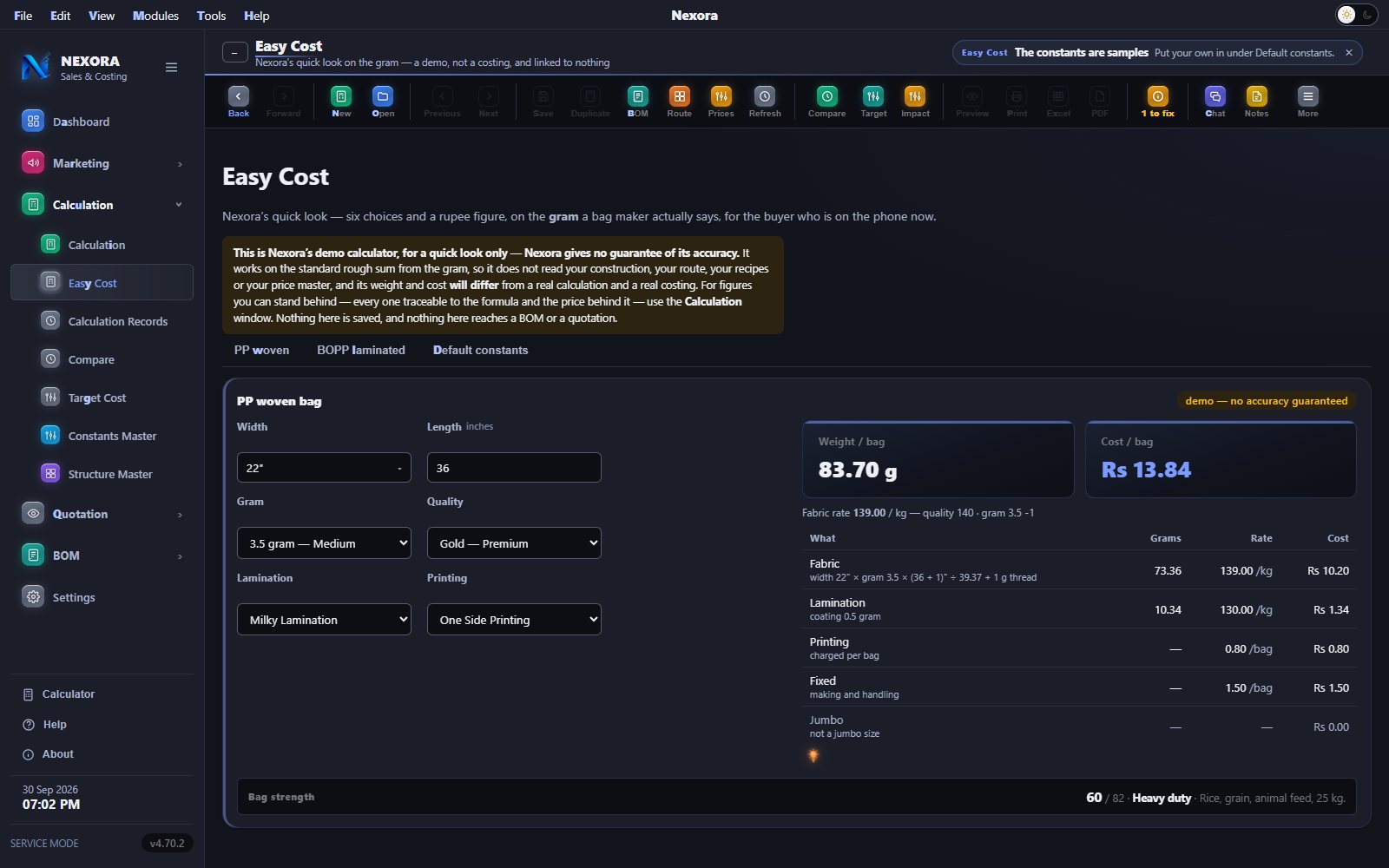Screen dimensions: 1389x868
Task: Open the Milky Lamination dropdown
Action: tap(324, 620)
